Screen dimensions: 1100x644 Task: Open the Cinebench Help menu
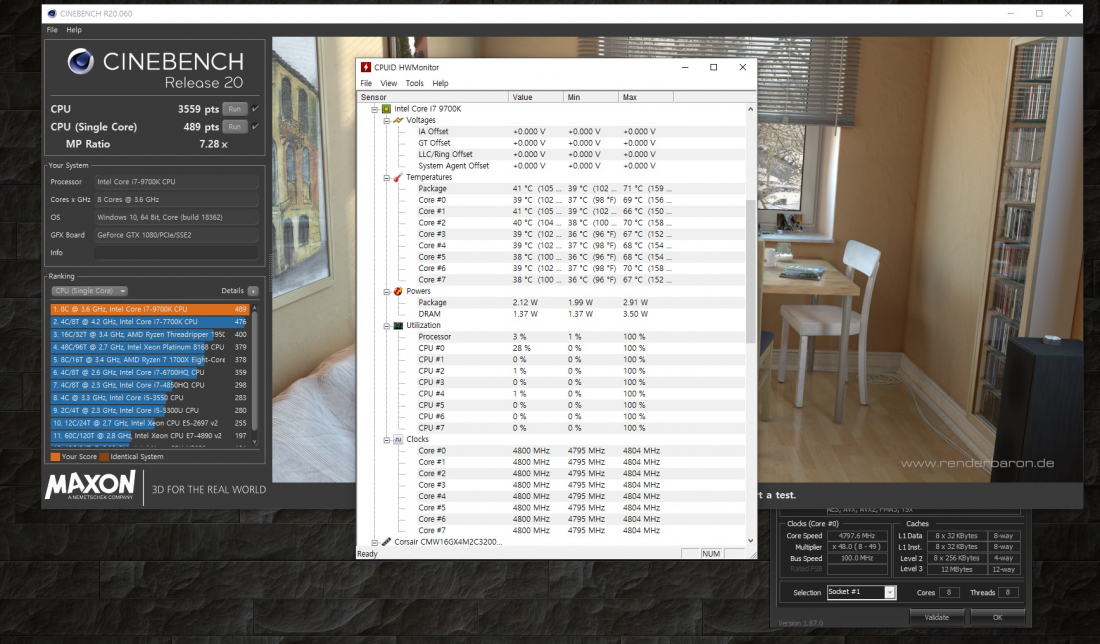(x=74, y=30)
